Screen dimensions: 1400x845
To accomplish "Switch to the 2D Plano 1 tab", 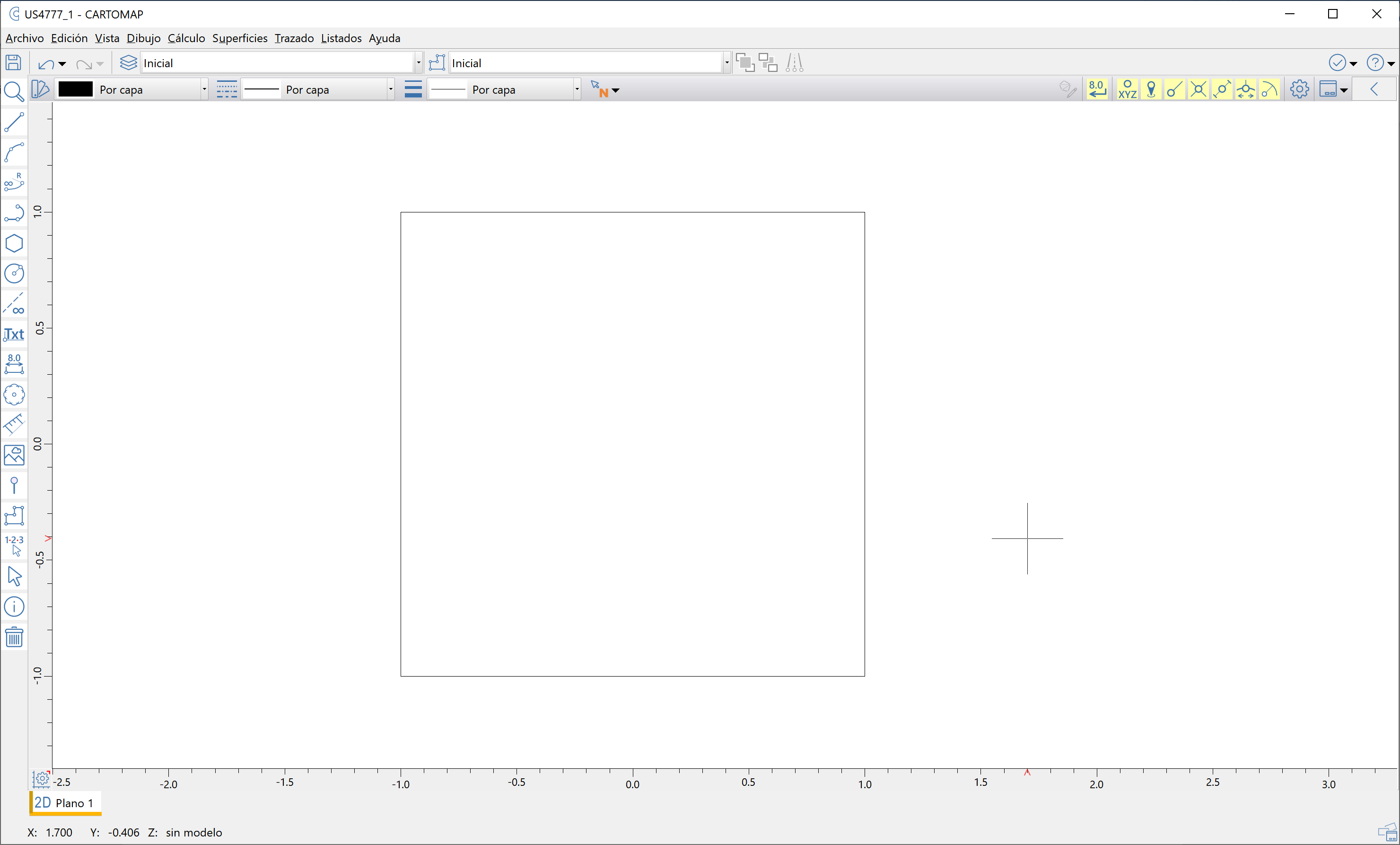I will (65, 802).
